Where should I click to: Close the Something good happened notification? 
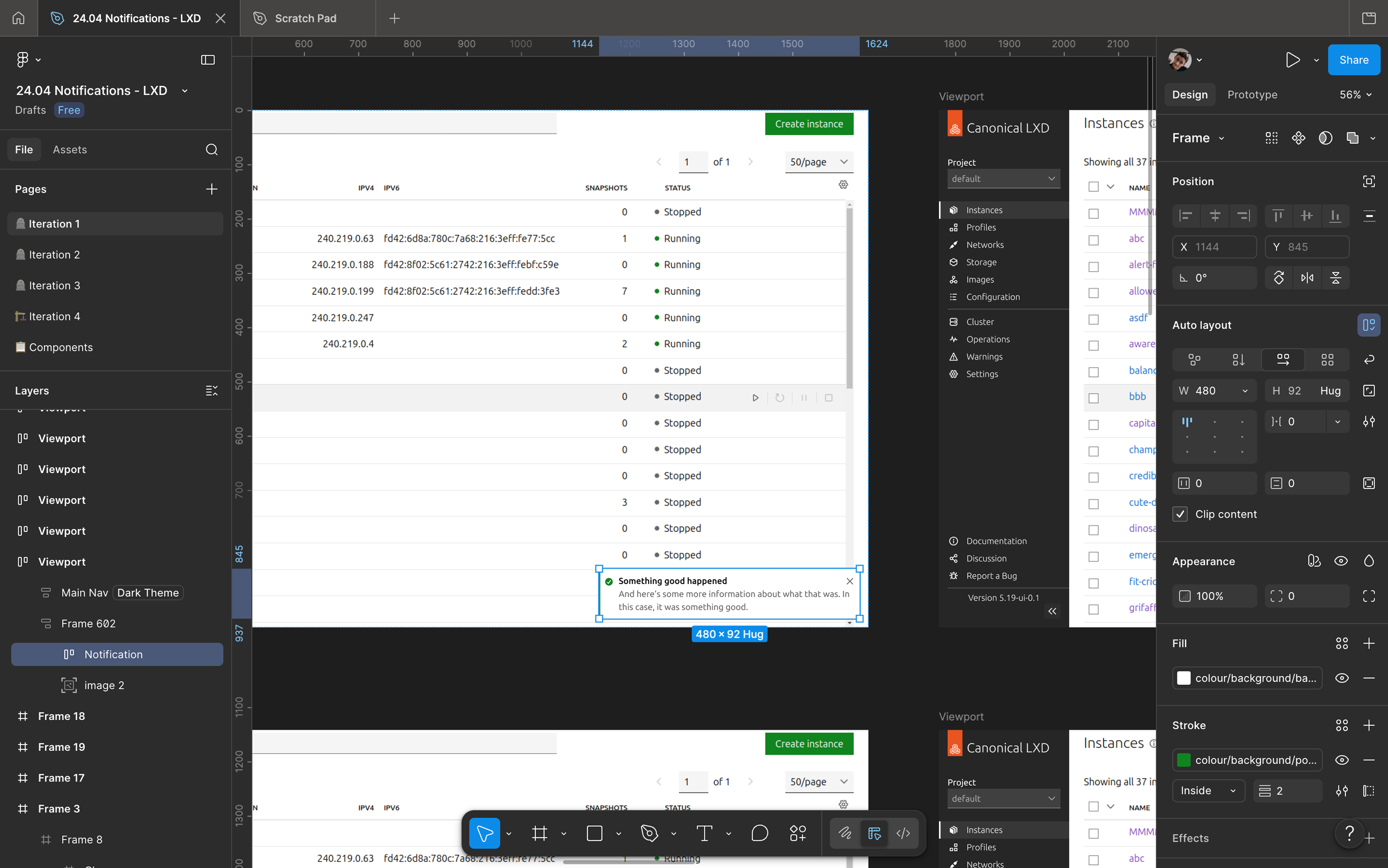click(x=850, y=581)
